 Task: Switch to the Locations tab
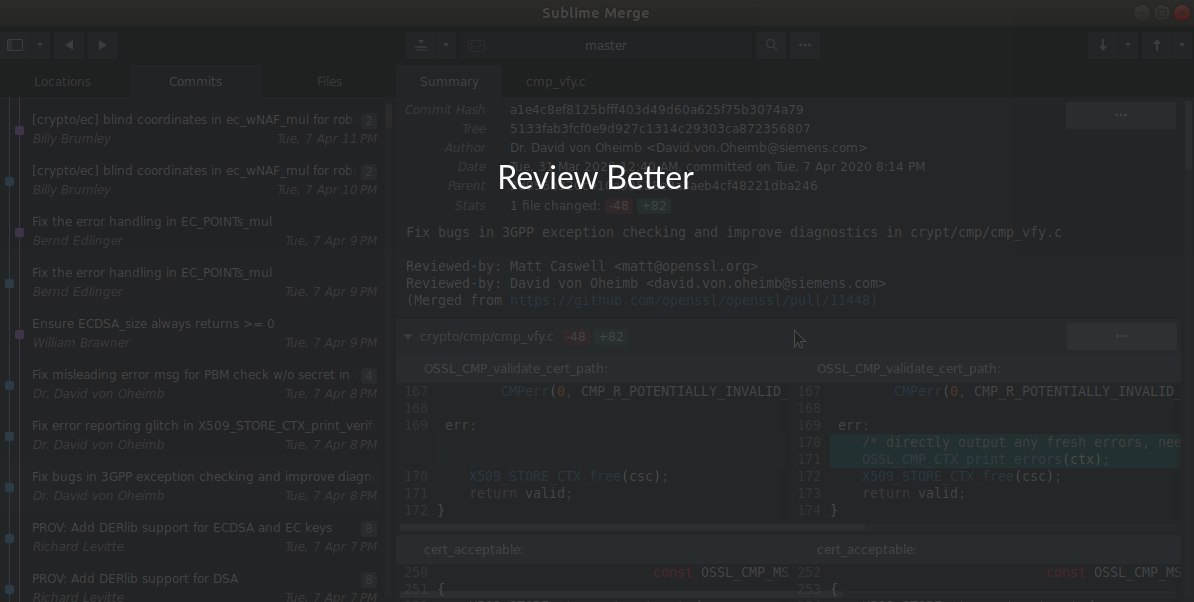pos(62,81)
